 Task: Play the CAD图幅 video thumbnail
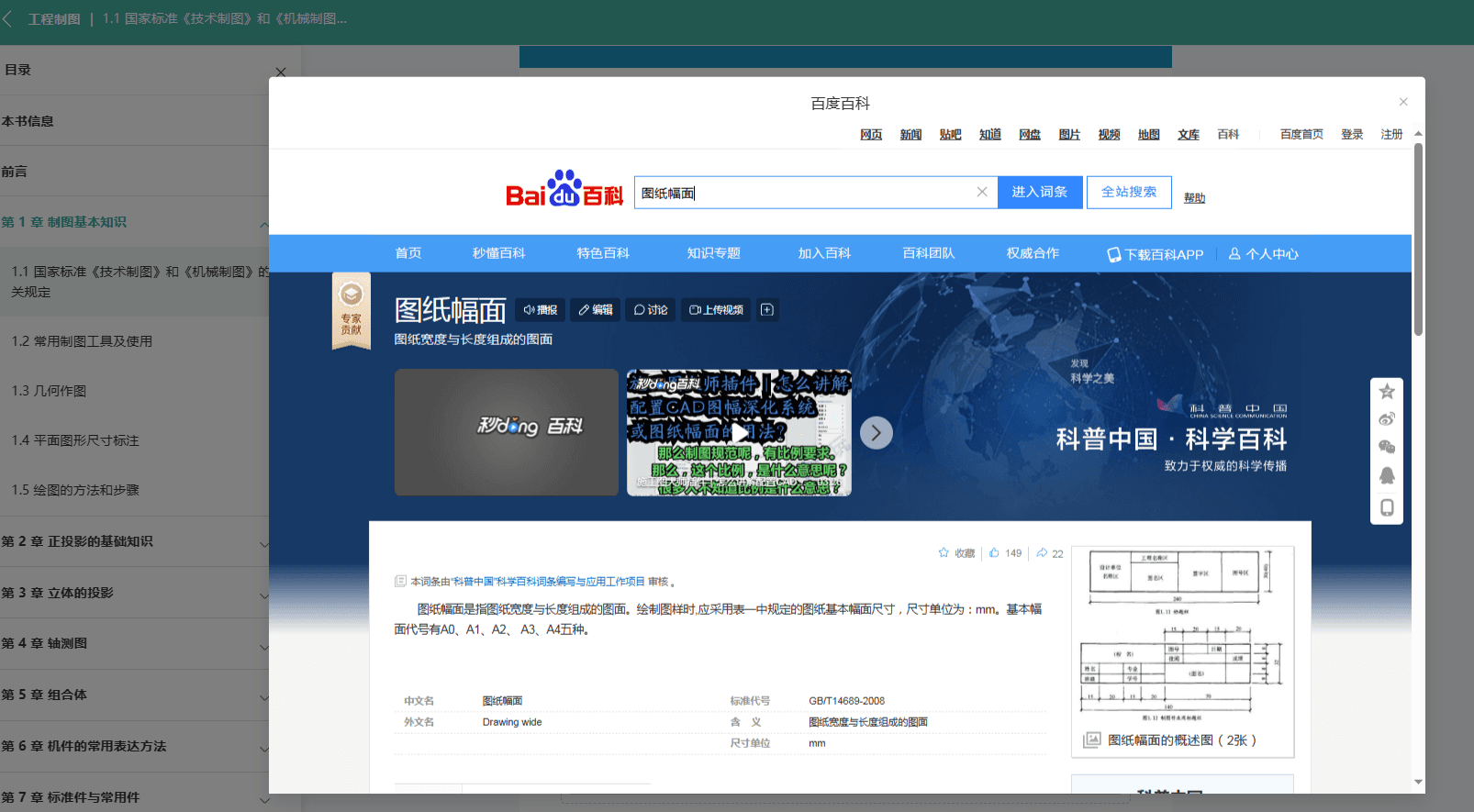739,432
